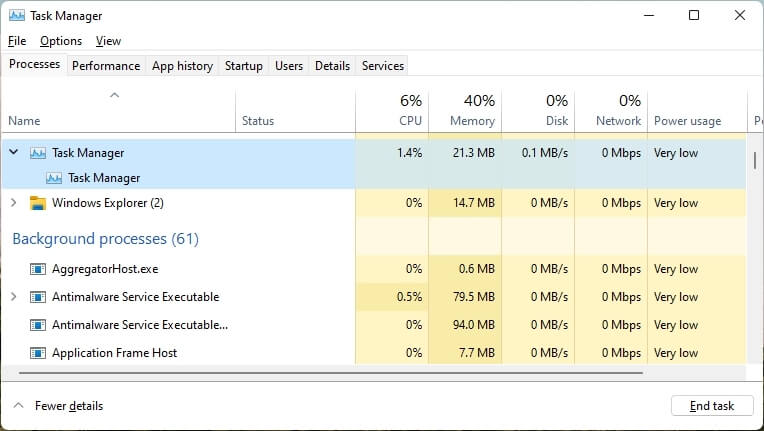This screenshot has width=764, height=431.
Task: Click the icon beside the 94.0 MB Antimalware process
Action: click(x=38, y=325)
